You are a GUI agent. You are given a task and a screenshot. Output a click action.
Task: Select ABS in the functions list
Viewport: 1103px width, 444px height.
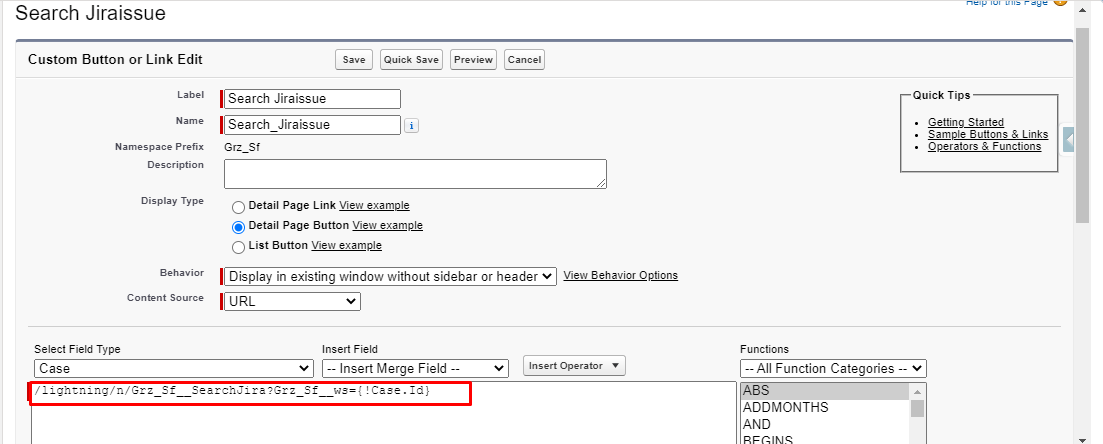click(825, 391)
